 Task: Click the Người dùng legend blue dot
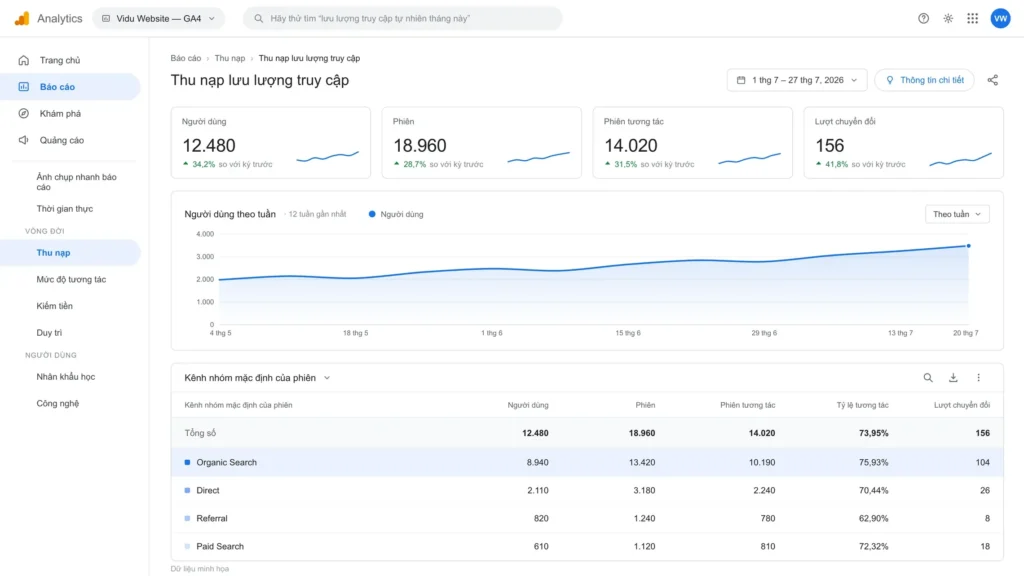[372, 214]
